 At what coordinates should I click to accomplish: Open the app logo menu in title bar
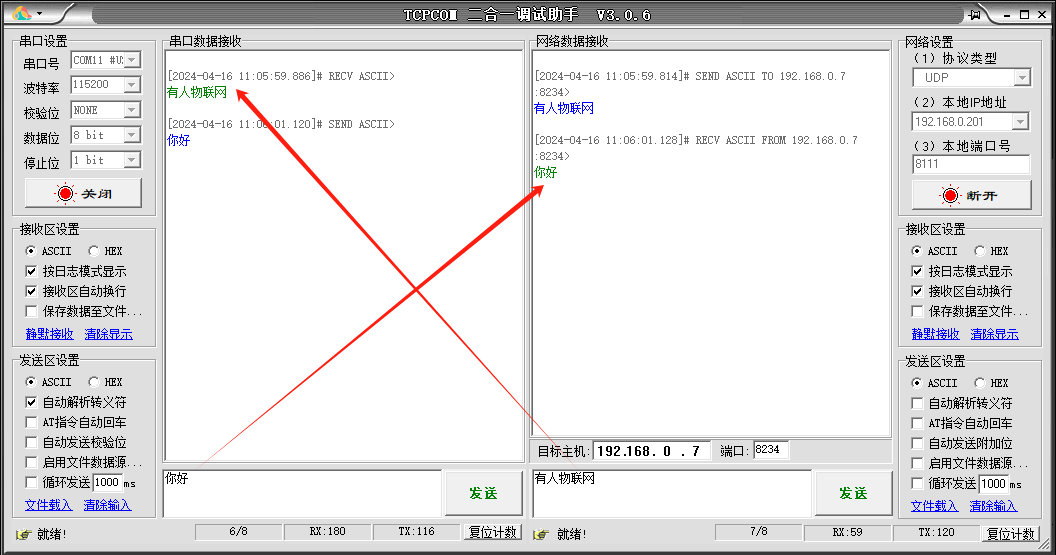tap(28, 13)
